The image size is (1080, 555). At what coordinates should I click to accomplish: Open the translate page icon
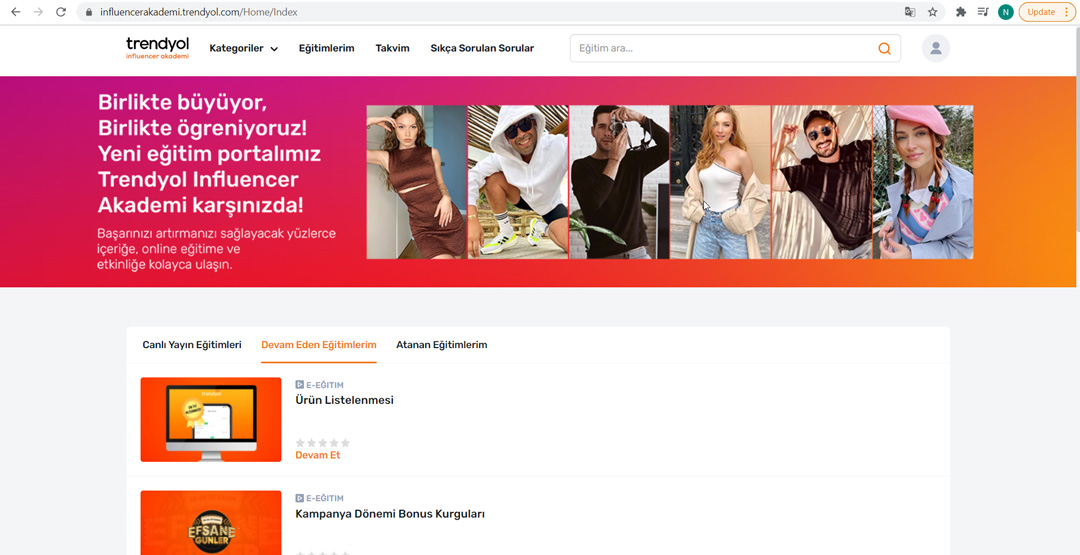pyautogui.click(x=910, y=12)
